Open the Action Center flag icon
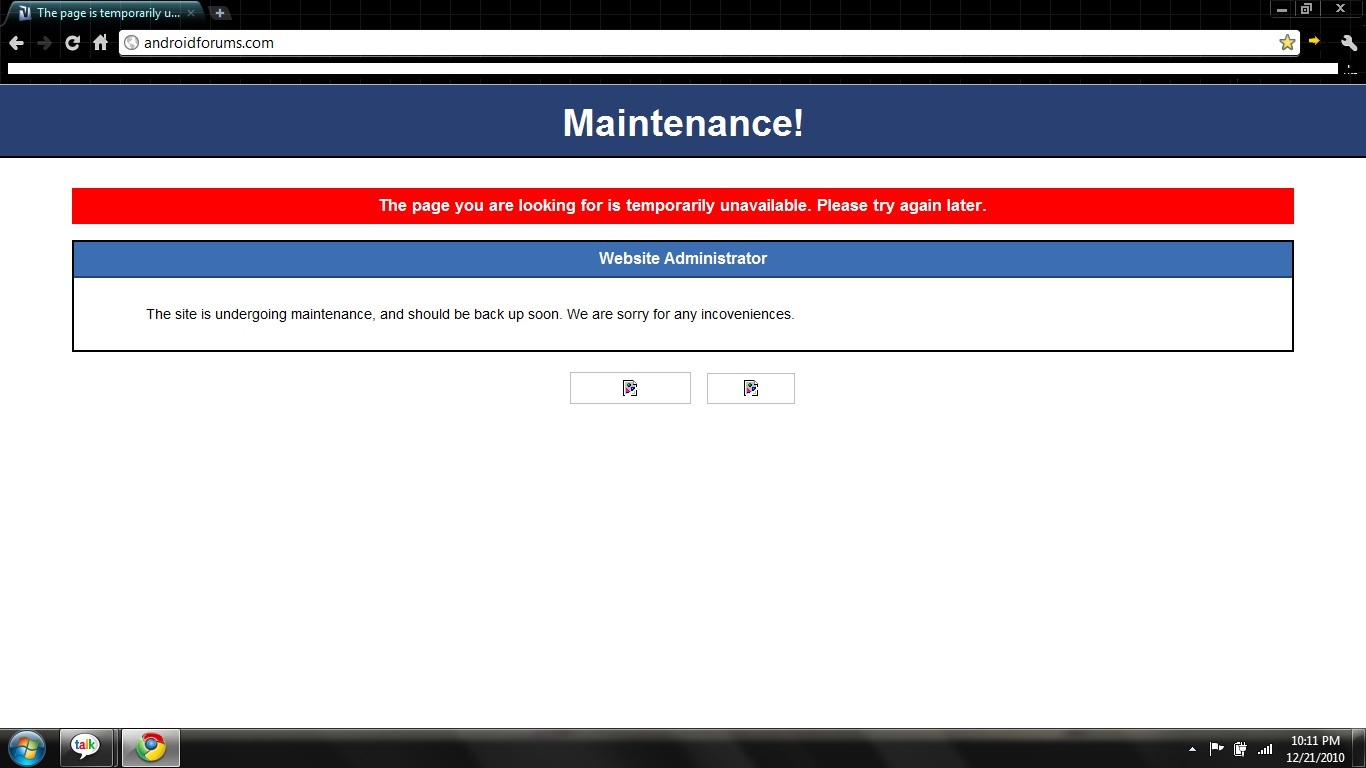Viewport: 1366px width, 768px height. 1217,749
